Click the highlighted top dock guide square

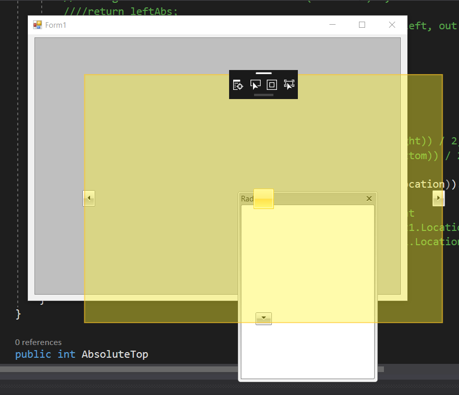coord(264,199)
